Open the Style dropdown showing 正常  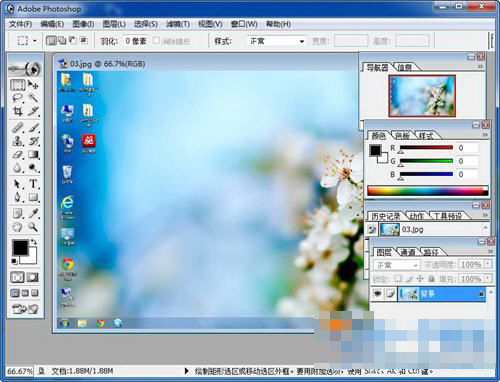tap(276, 41)
